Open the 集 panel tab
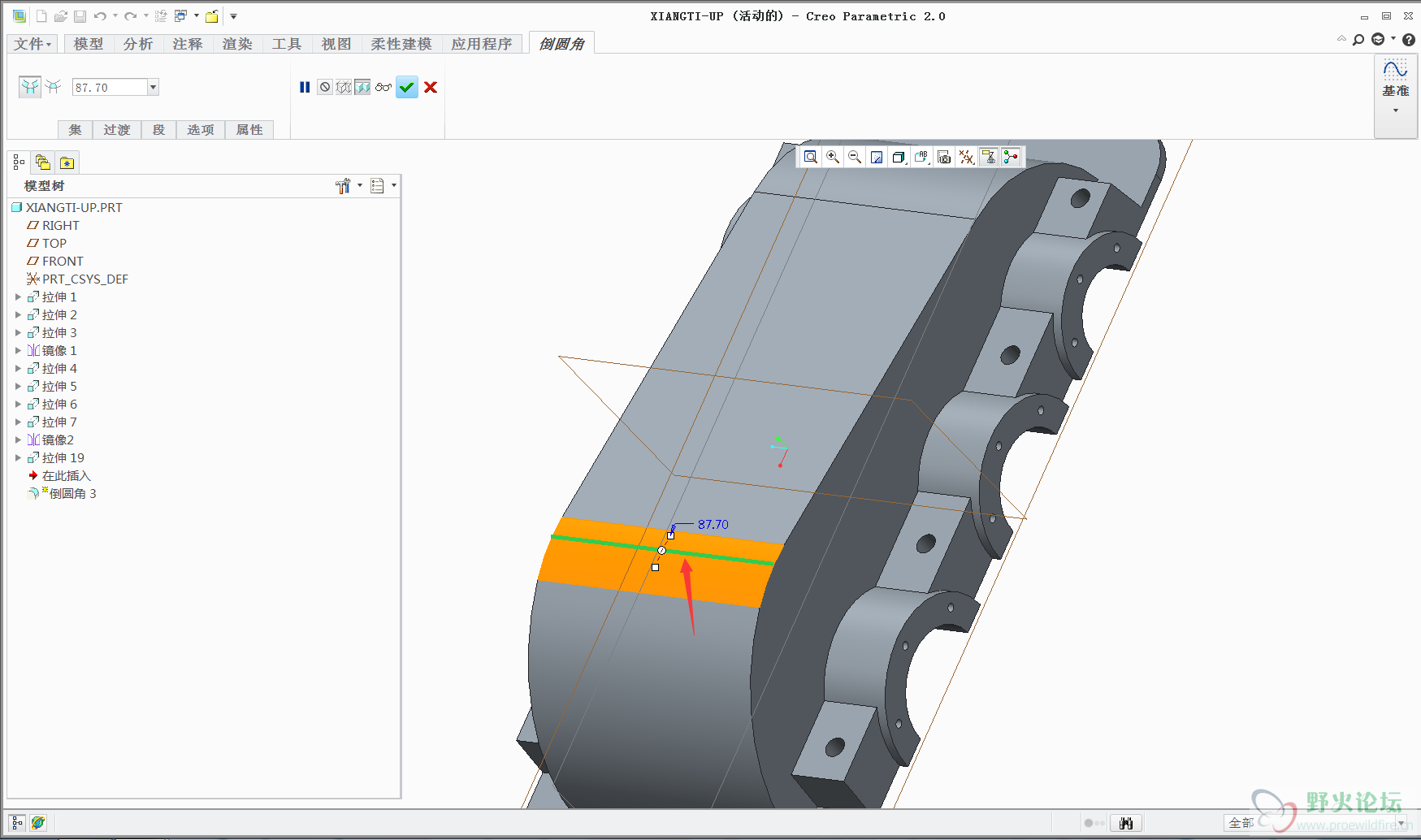1421x840 pixels. coord(76,130)
